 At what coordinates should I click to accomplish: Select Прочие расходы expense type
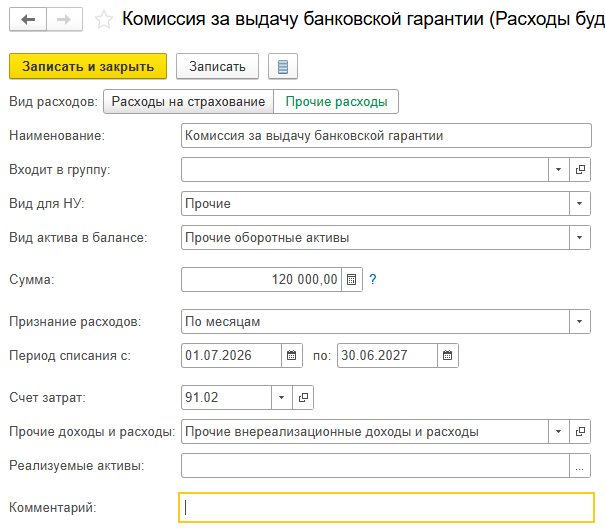coord(336,101)
